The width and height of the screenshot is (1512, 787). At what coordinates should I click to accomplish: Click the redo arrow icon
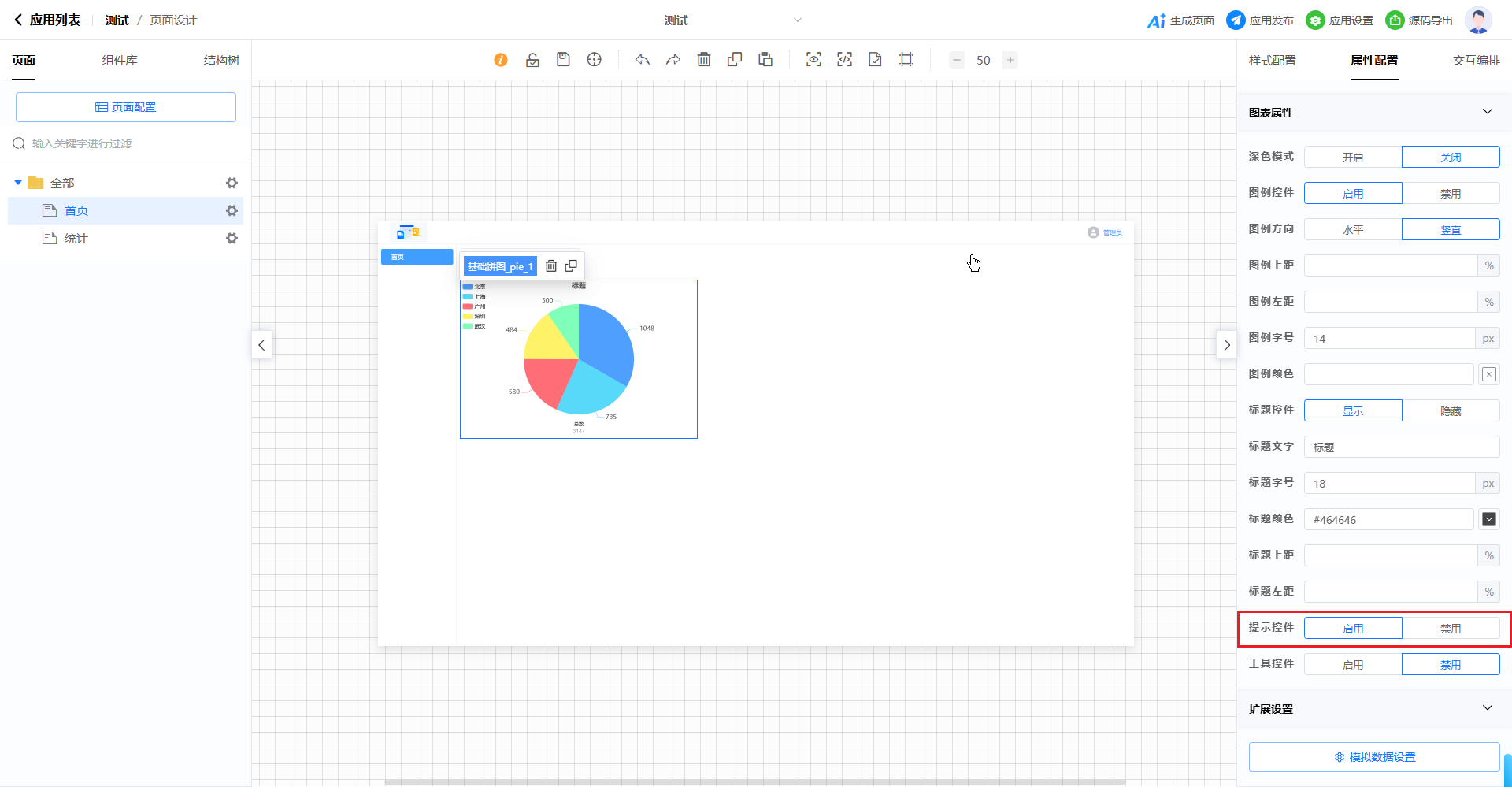coord(673,60)
